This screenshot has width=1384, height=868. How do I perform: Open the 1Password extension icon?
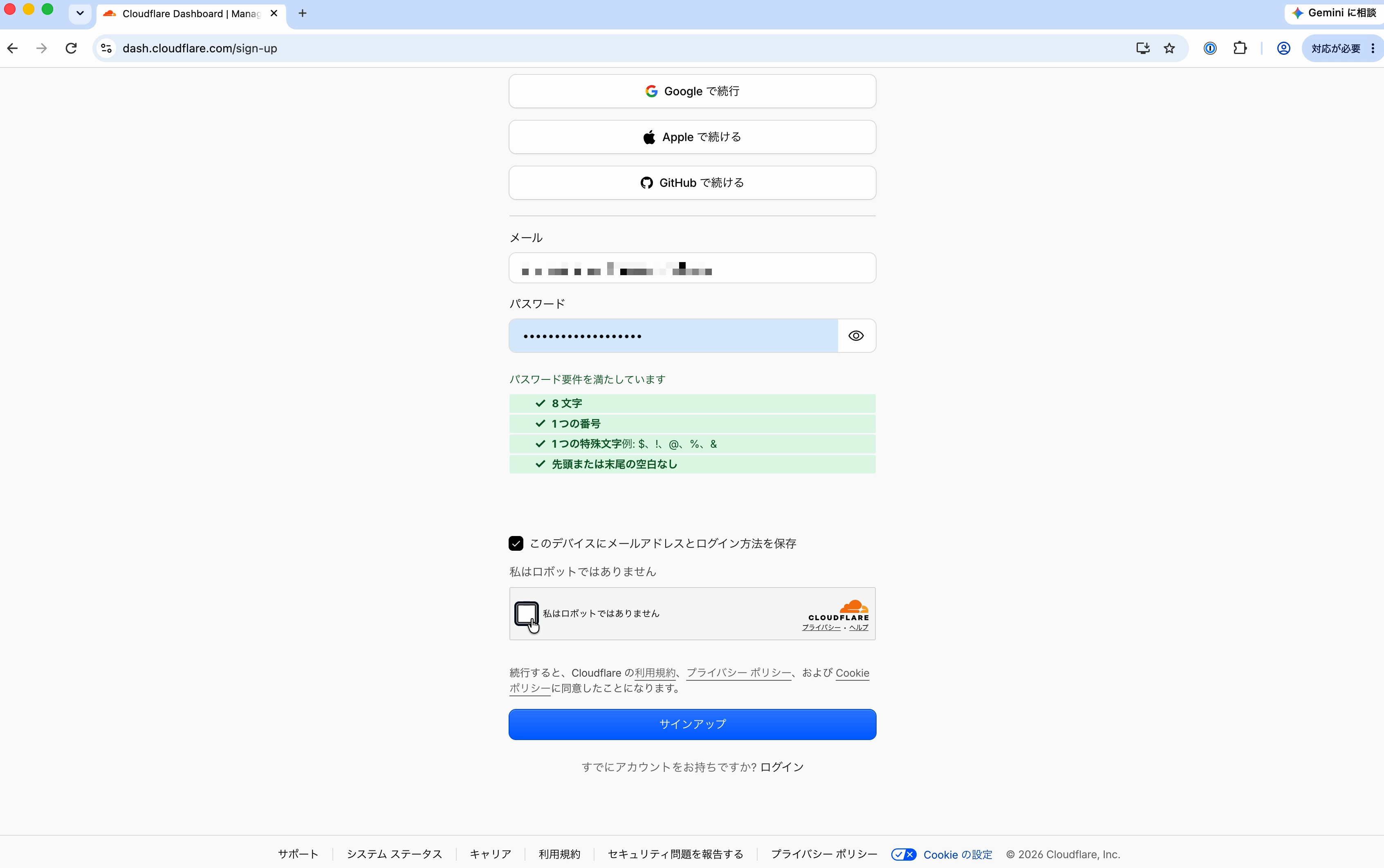[x=1210, y=48]
